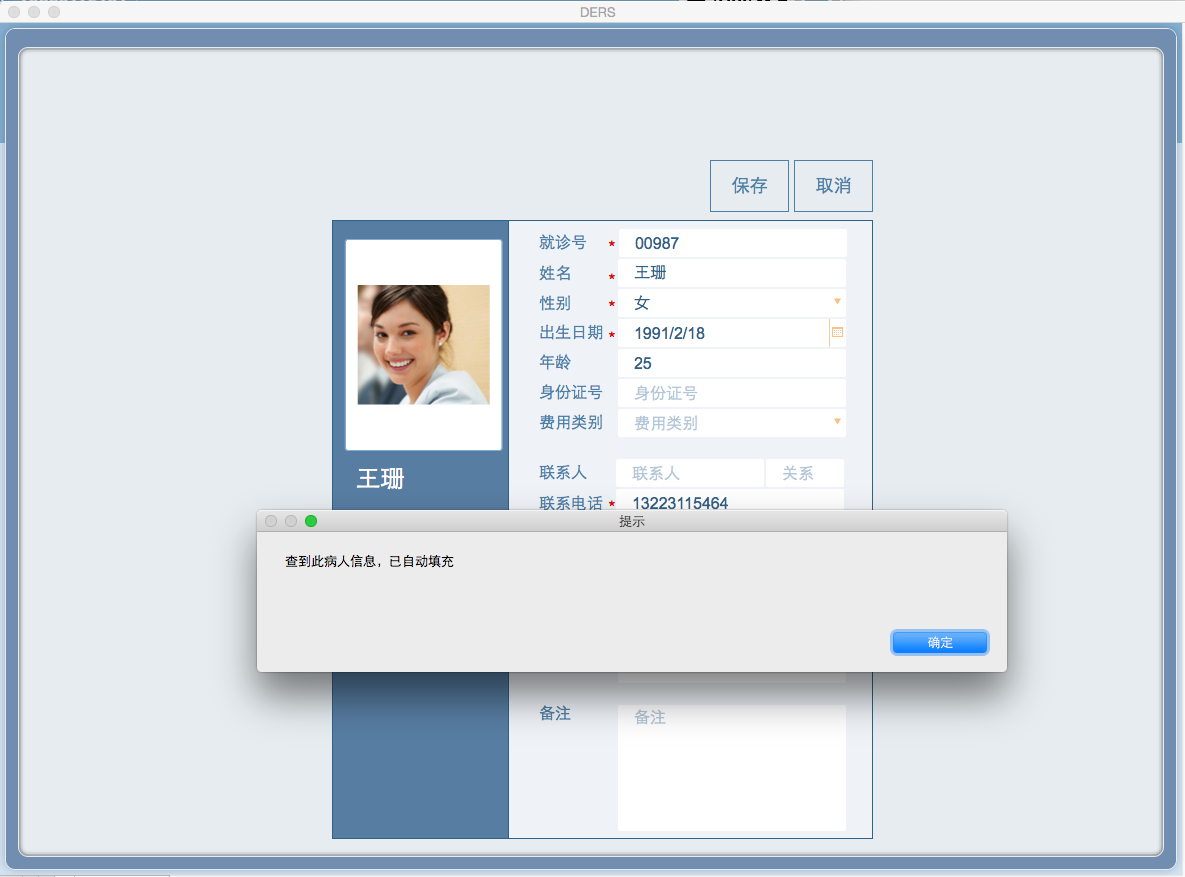Screen dimensions: 1185x877
Task: Click the 取消 button
Action: click(833, 186)
